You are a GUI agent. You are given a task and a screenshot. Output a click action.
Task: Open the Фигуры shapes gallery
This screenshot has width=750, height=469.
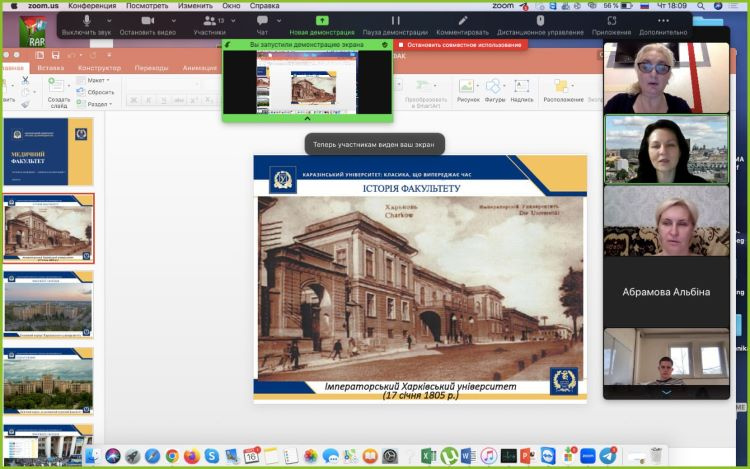[x=495, y=91]
